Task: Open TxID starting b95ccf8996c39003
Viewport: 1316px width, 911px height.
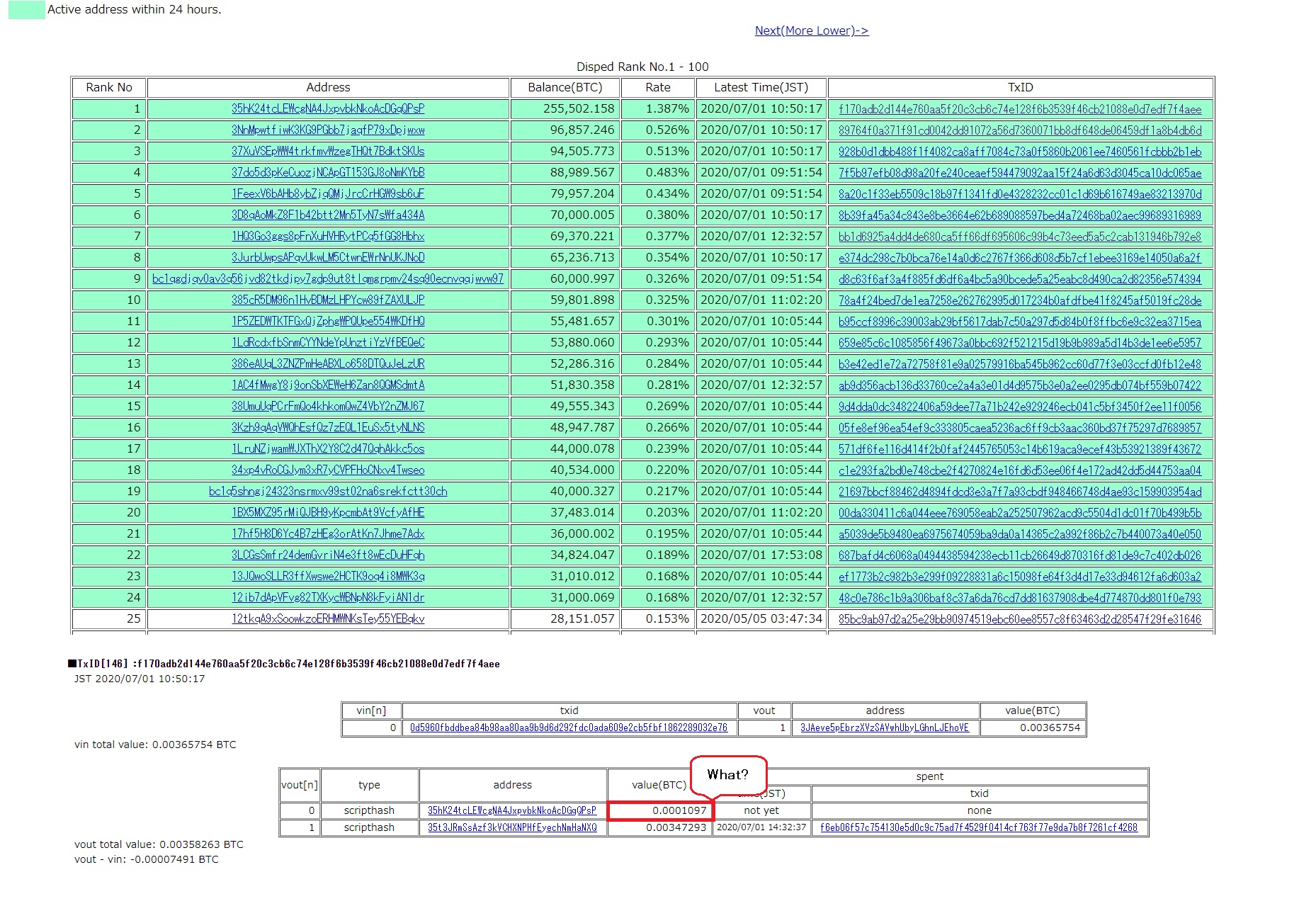Action: [x=1020, y=321]
